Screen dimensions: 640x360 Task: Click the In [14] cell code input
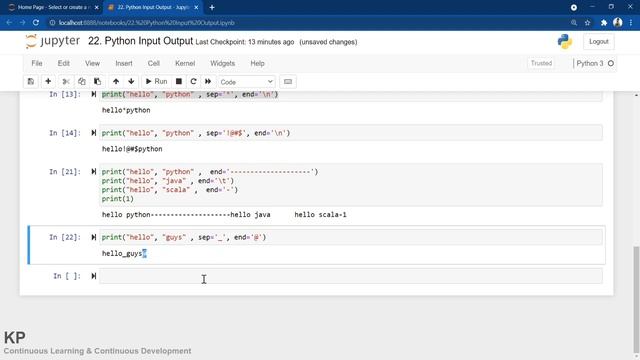pyautogui.click(x=351, y=133)
